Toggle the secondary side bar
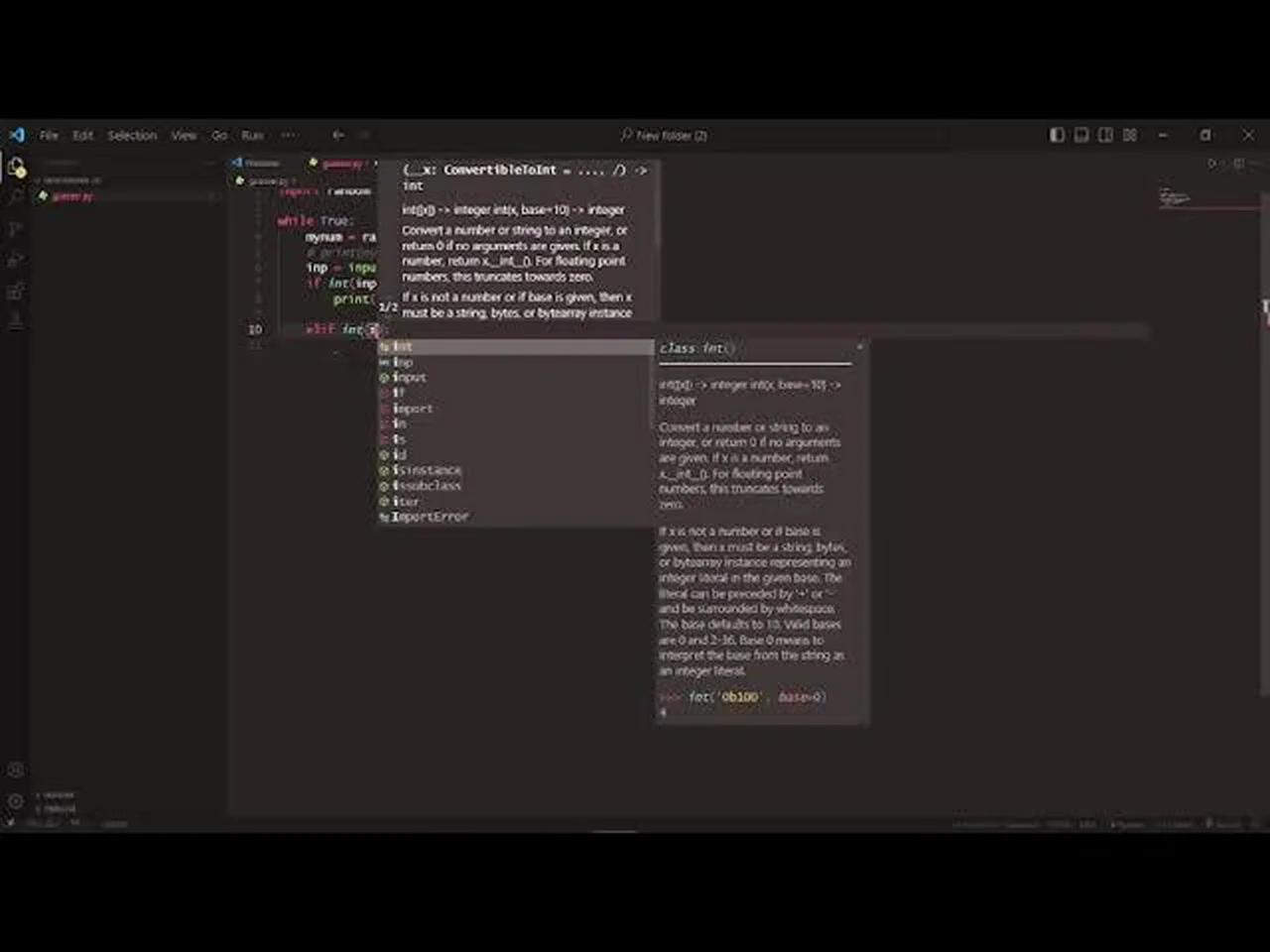Screen dimensions: 1270x952 click(x=1105, y=135)
